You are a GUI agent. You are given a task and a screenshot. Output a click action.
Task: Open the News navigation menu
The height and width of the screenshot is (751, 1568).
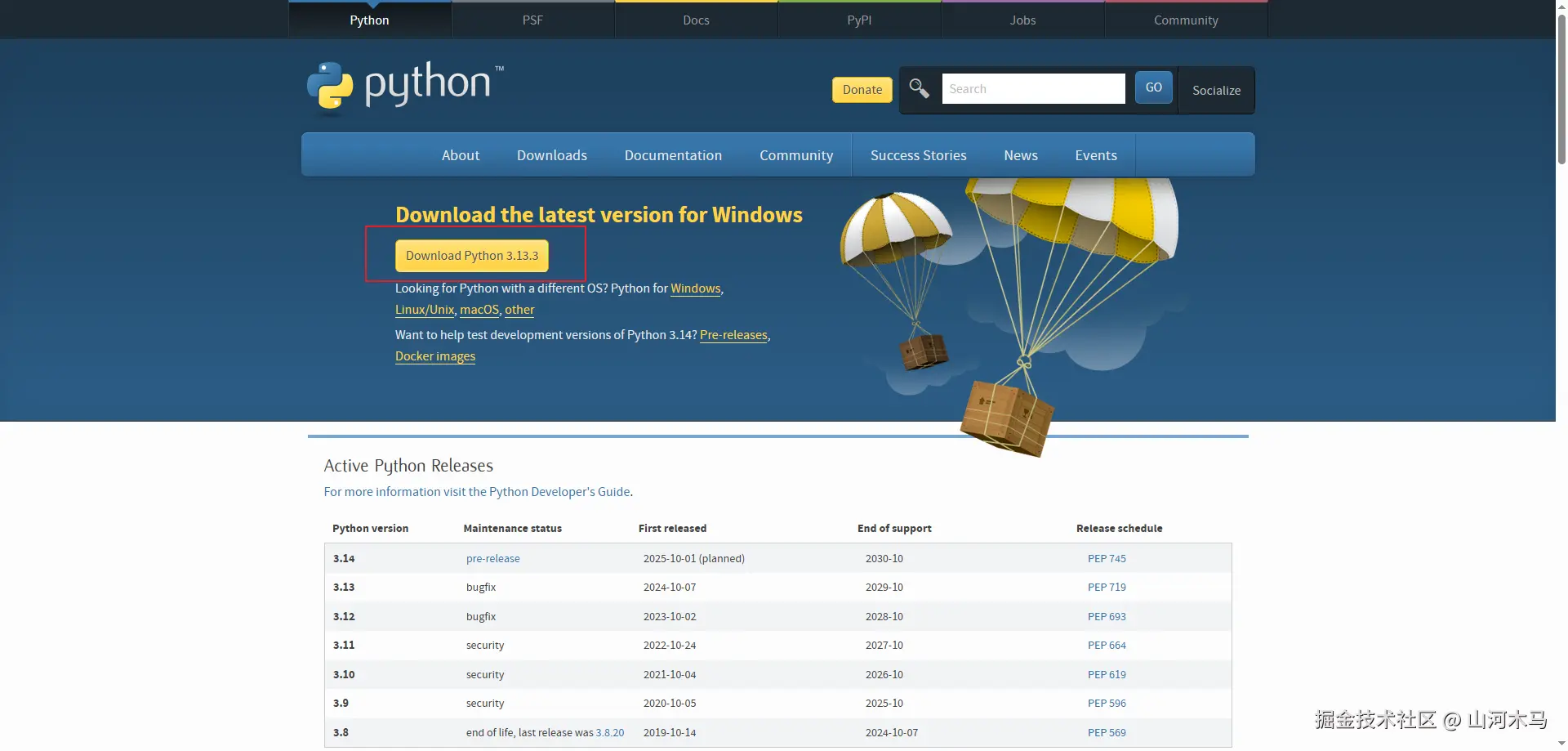pos(1021,155)
